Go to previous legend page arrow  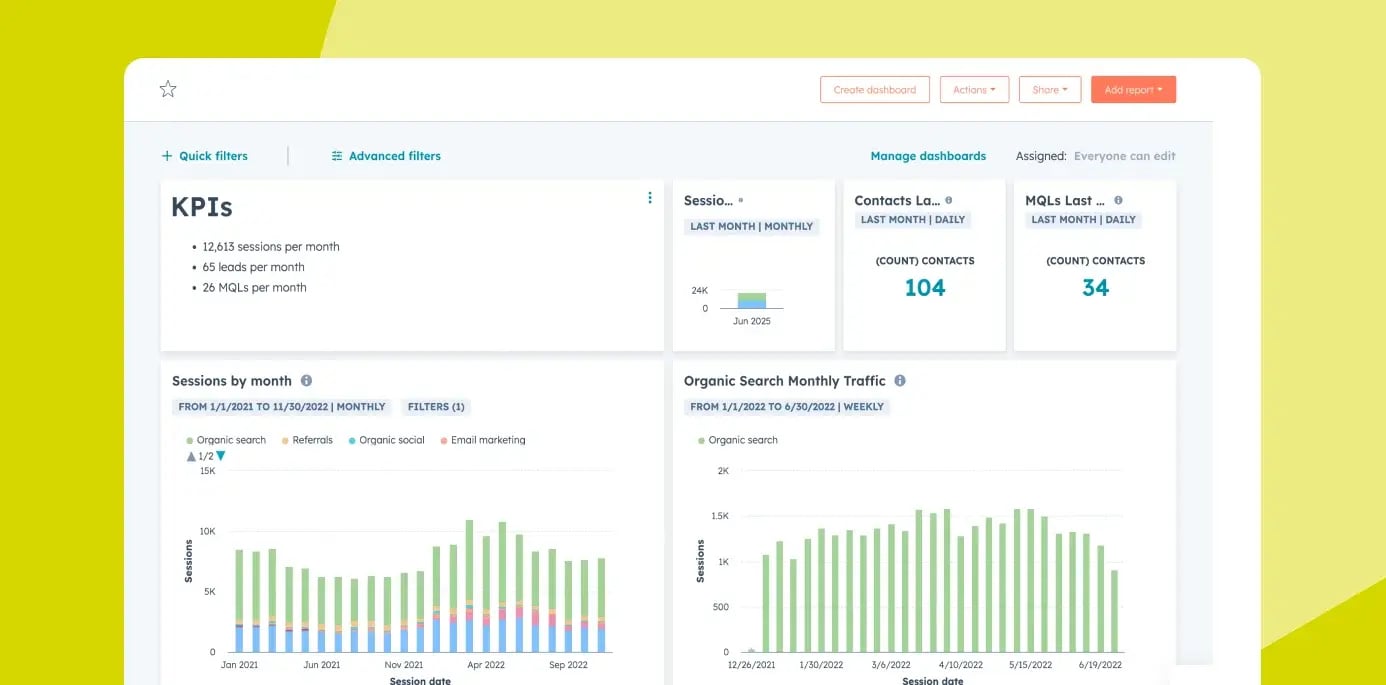(x=191, y=456)
